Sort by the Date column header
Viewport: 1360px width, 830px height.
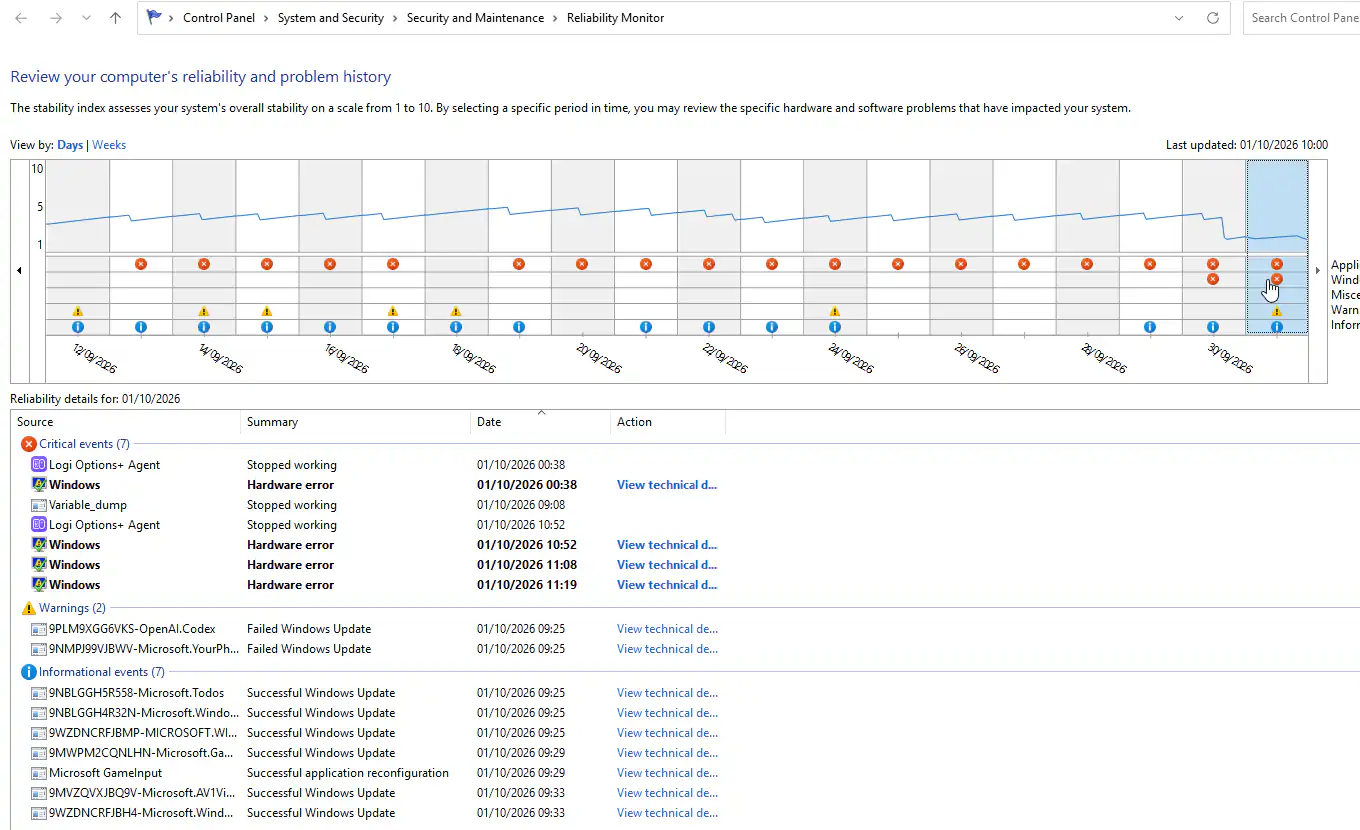[x=540, y=422]
